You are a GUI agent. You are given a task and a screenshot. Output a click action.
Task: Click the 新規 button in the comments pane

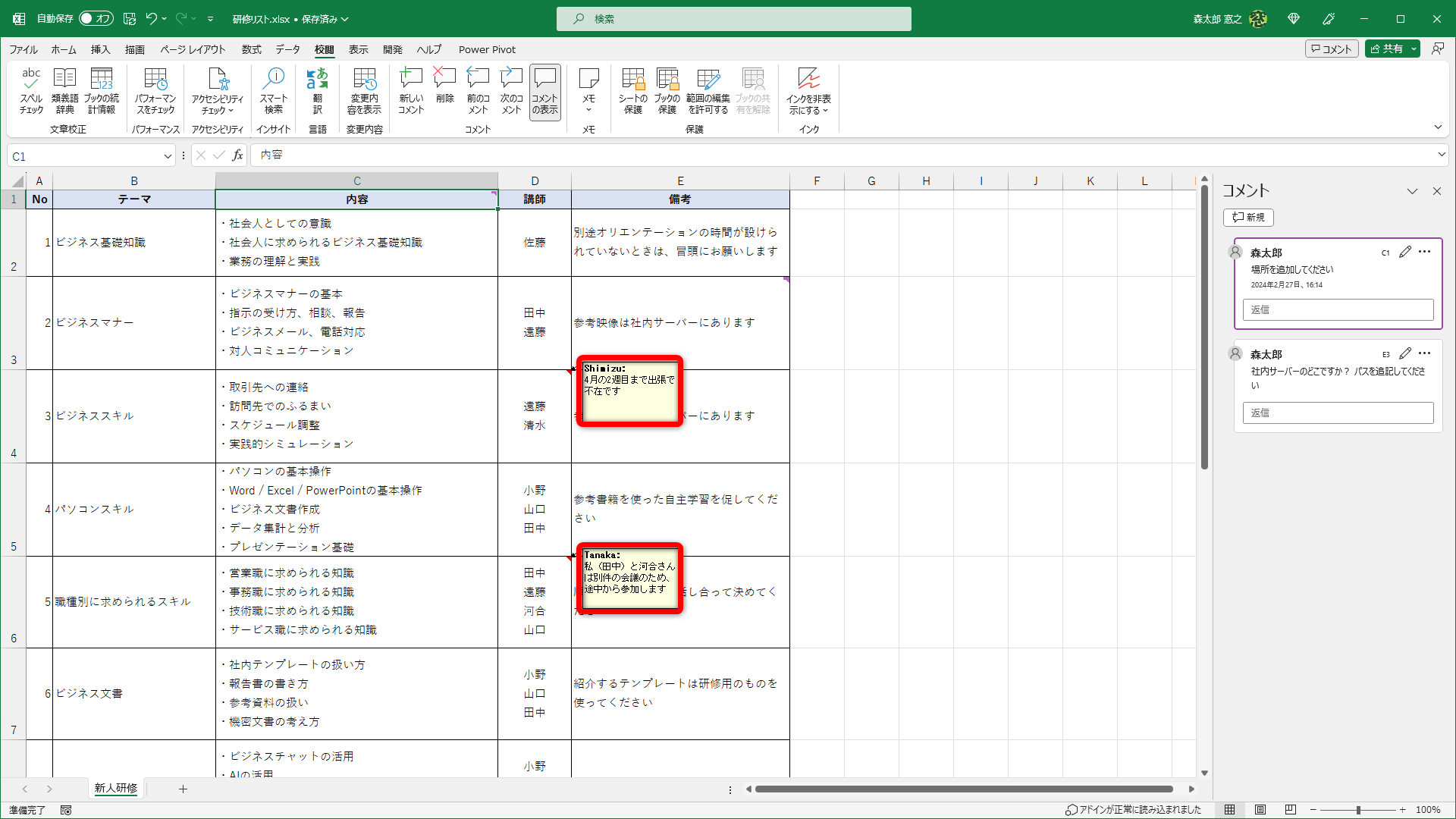coord(1248,218)
